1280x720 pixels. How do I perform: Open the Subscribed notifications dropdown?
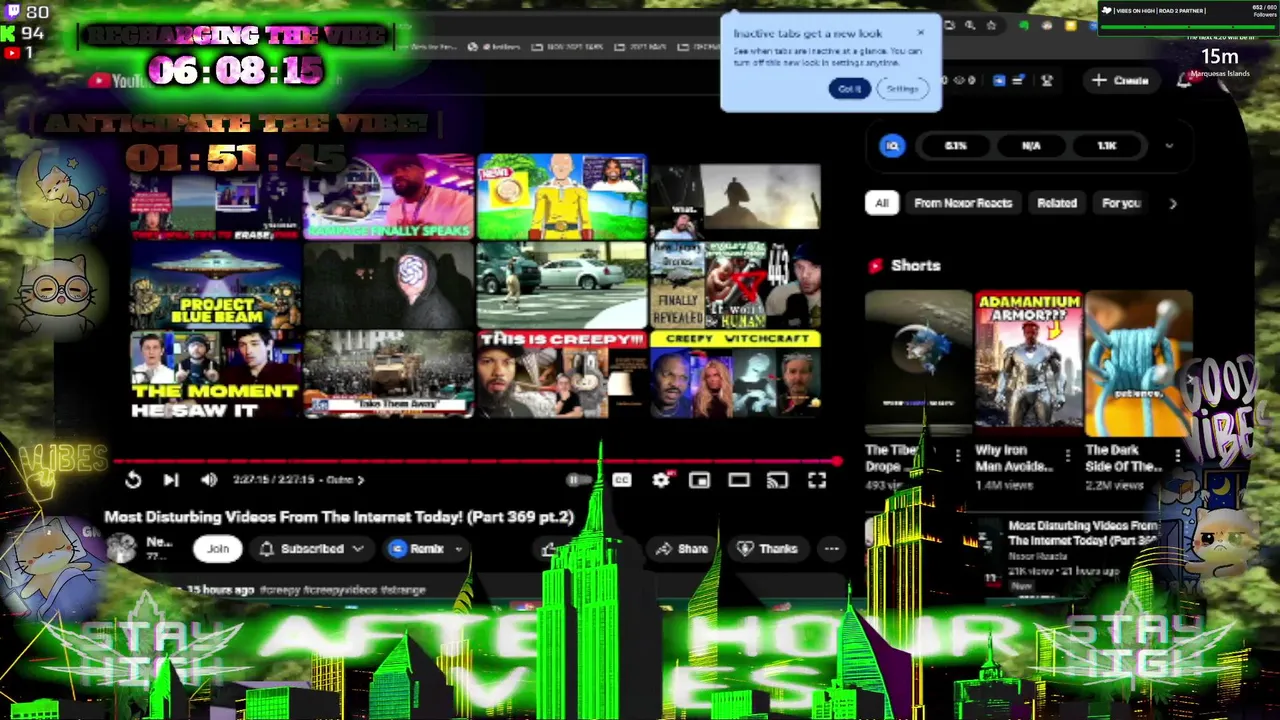click(312, 548)
